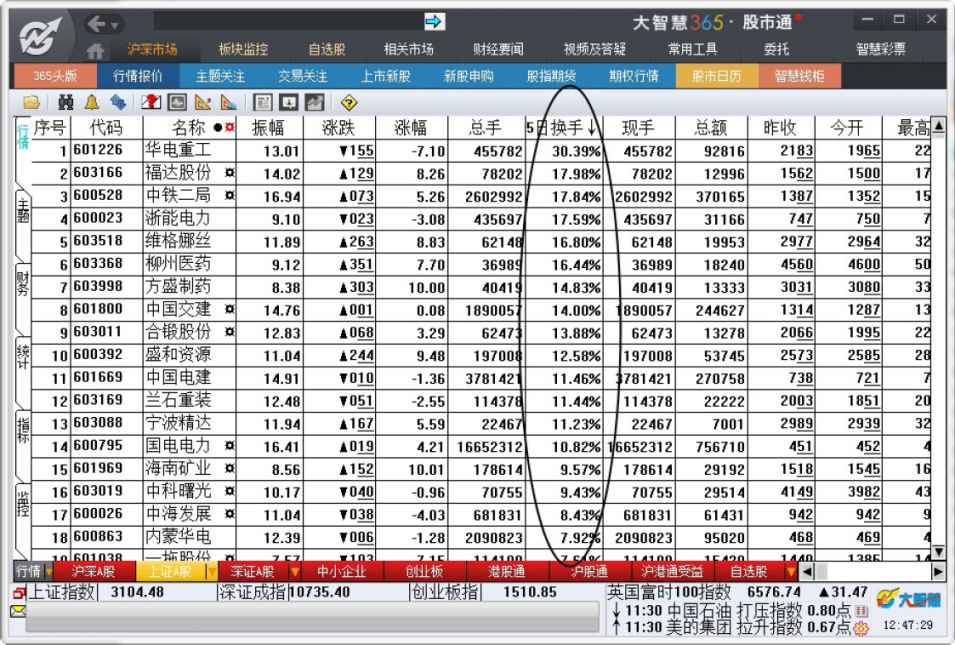Screen dimensions: 955x645
Task: Switch to 365头版 tab
Action: [55, 76]
